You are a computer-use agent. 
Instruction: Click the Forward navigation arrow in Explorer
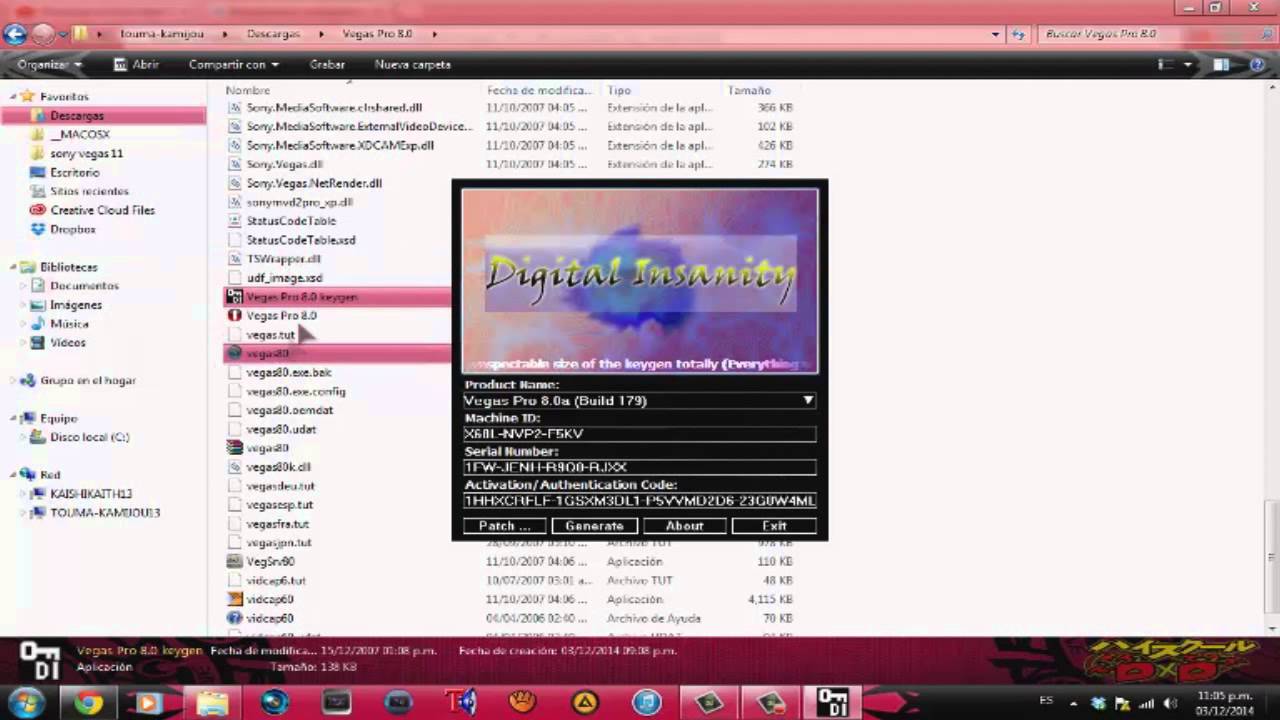(43, 34)
